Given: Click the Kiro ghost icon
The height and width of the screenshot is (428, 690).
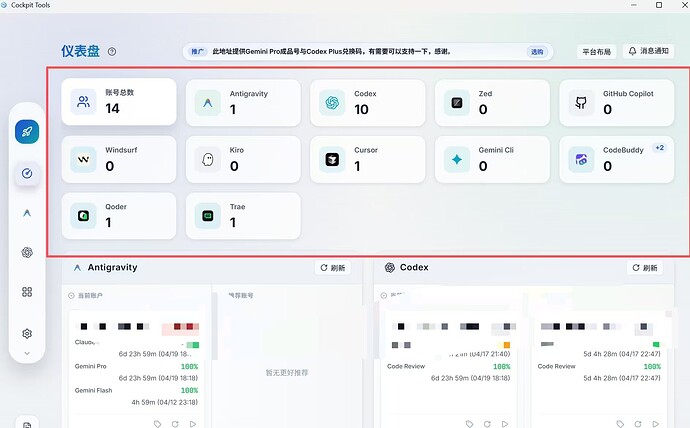Looking at the screenshot, I should 208,159.
